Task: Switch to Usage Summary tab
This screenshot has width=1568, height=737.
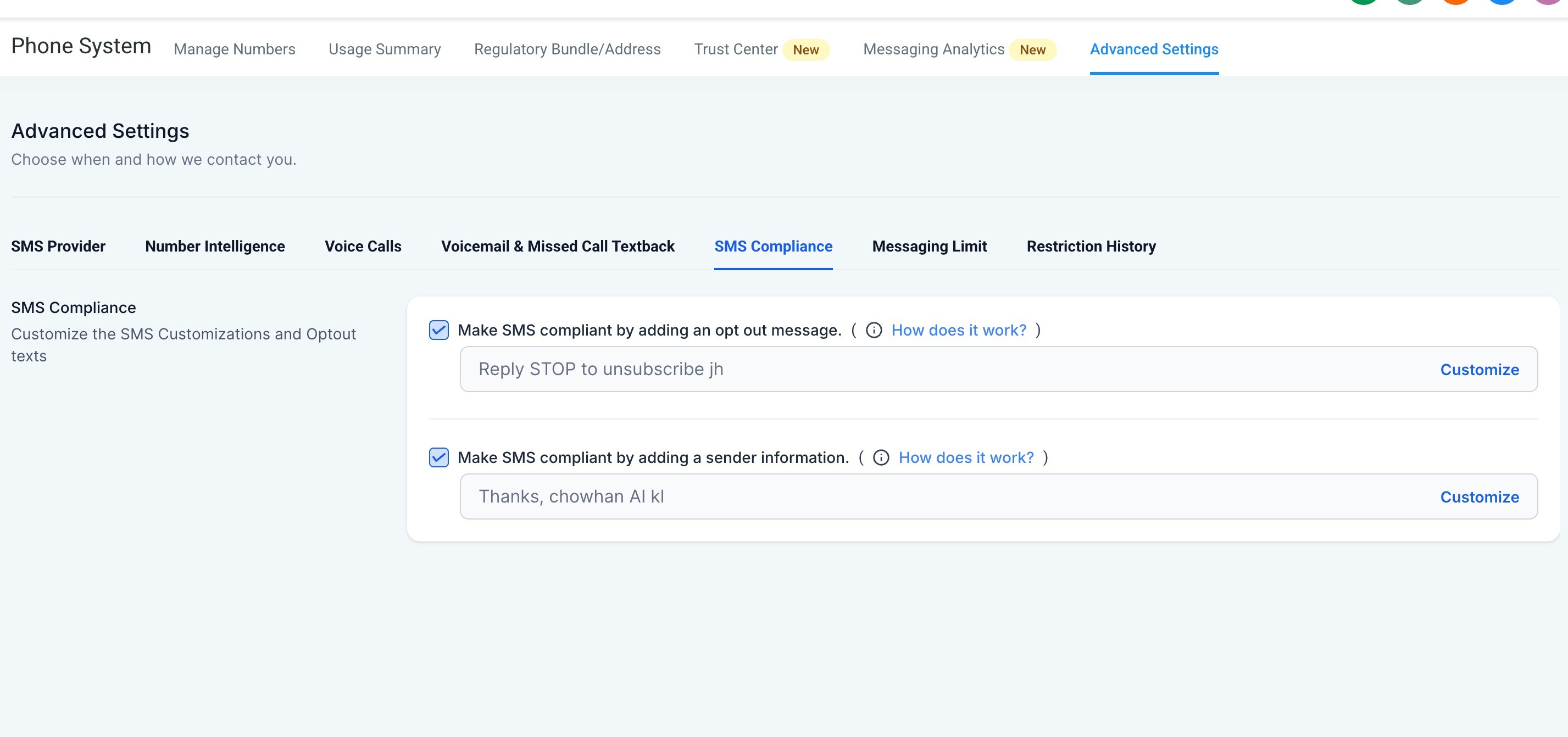Action: (384, 49)
